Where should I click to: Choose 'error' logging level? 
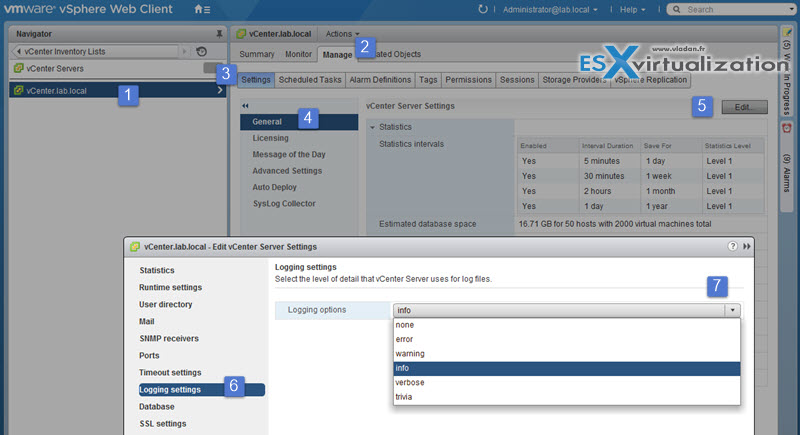click(566, 340)
